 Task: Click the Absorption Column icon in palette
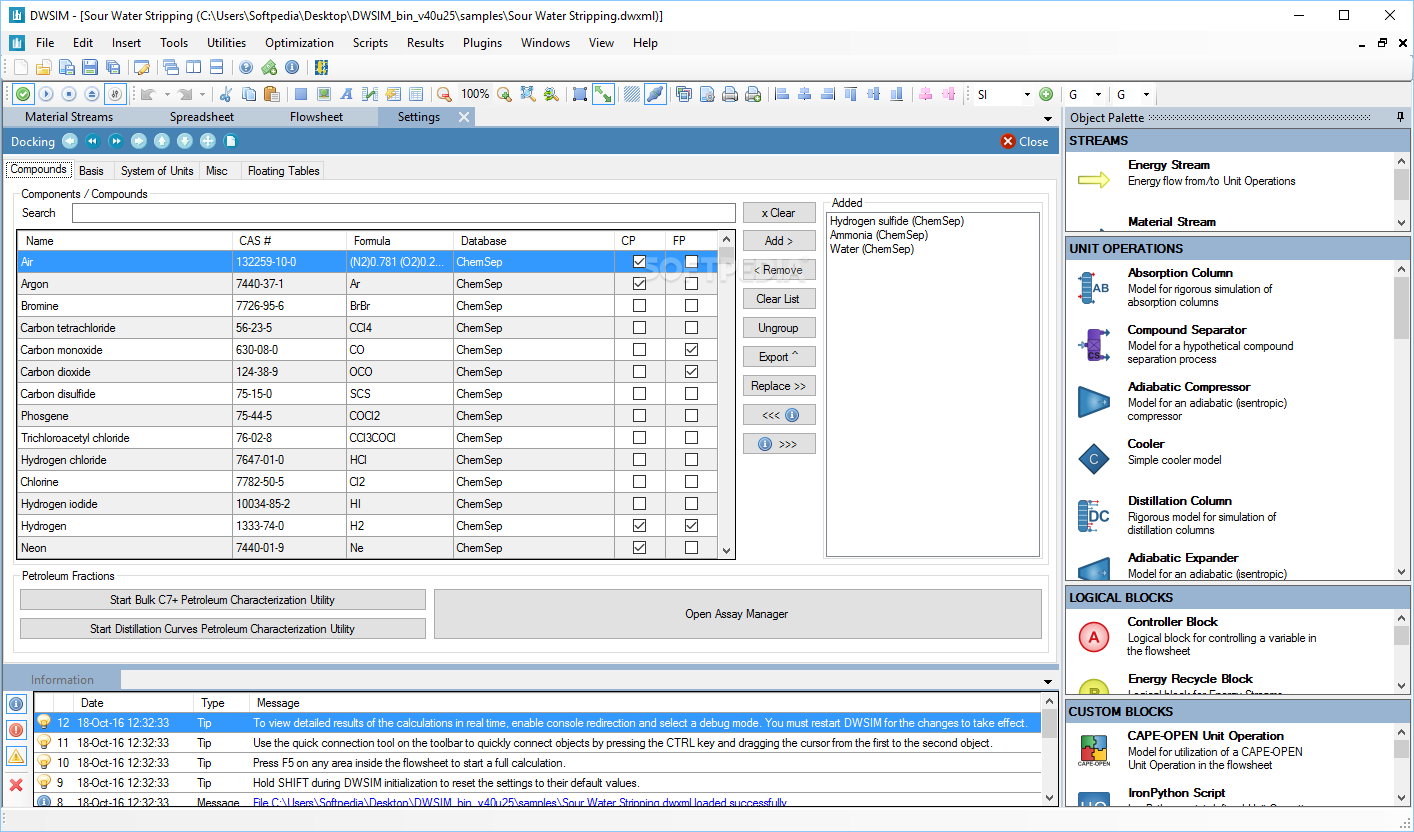(x=1094, y=287)
